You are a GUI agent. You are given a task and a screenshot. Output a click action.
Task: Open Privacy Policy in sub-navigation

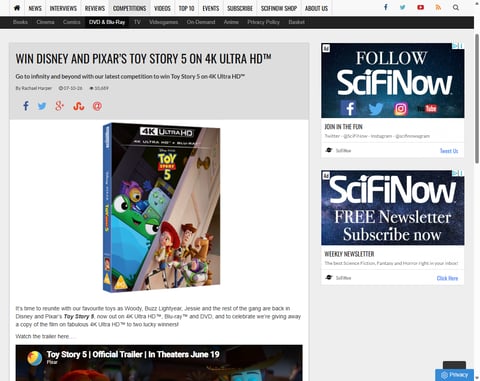pyautogui.click(x=263, y=22)
